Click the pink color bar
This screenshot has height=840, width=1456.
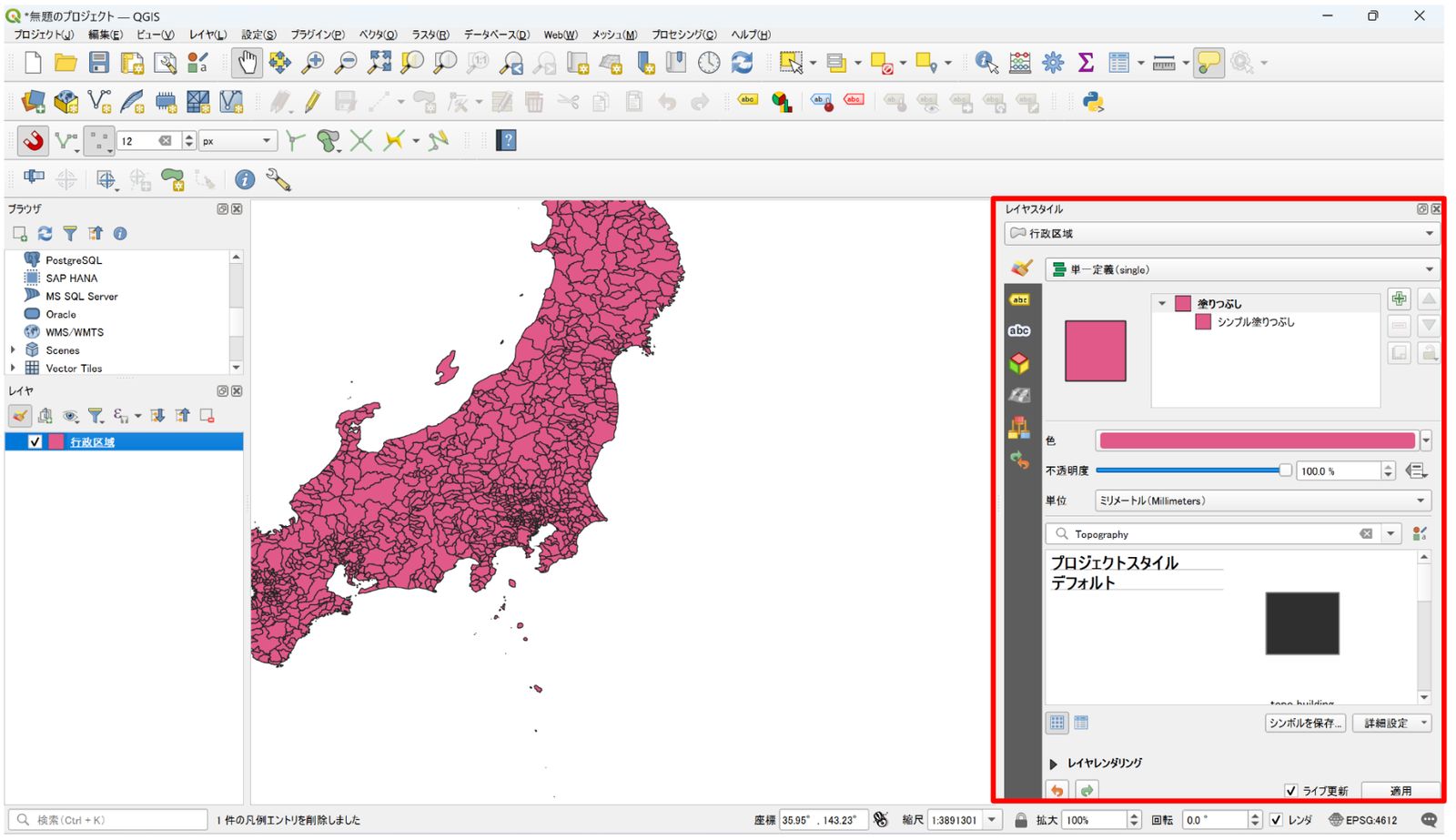(1257, 440)
